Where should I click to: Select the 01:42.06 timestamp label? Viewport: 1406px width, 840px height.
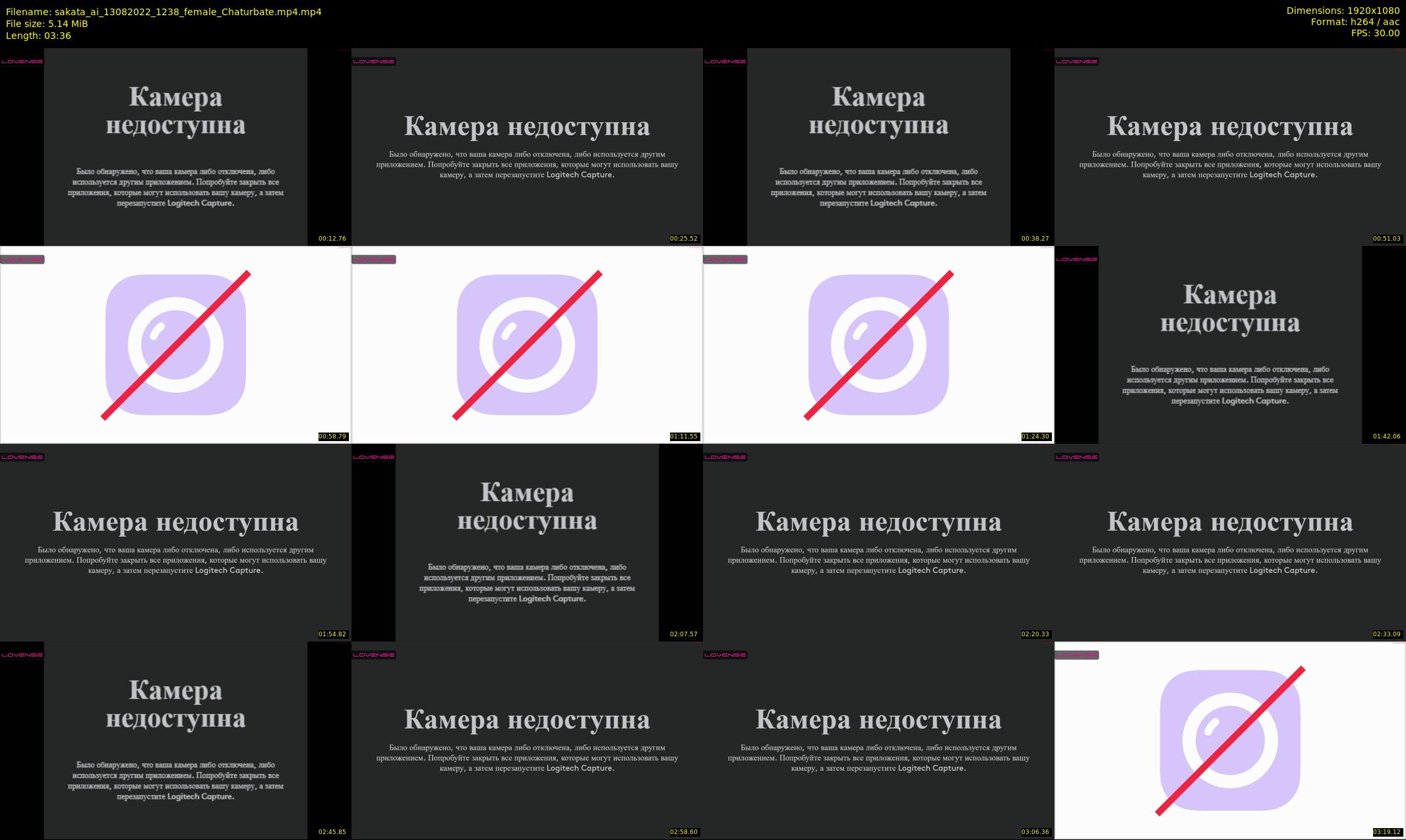coord(1386,436)
